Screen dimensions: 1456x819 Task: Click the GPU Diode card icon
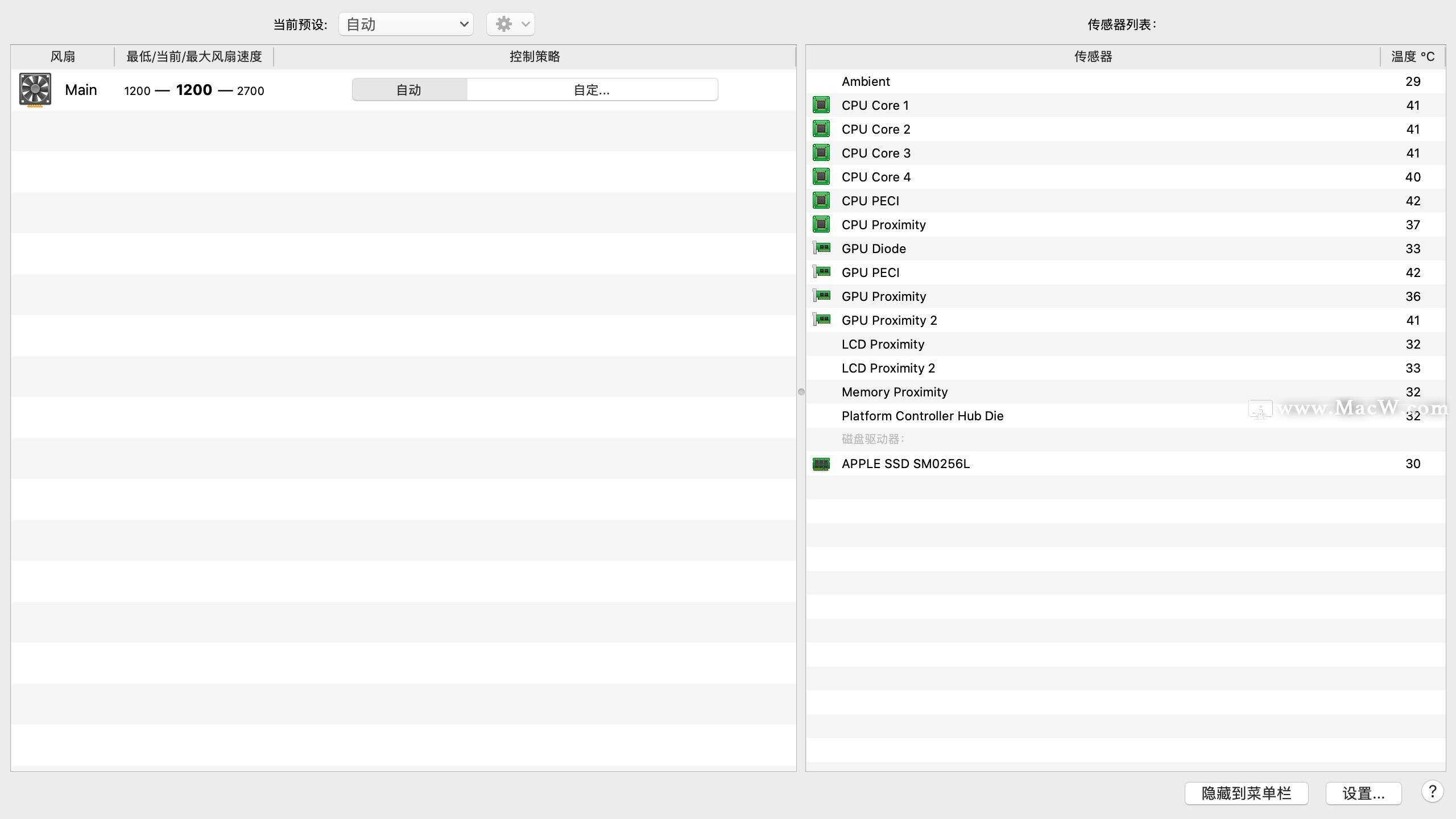click(821, 249)
